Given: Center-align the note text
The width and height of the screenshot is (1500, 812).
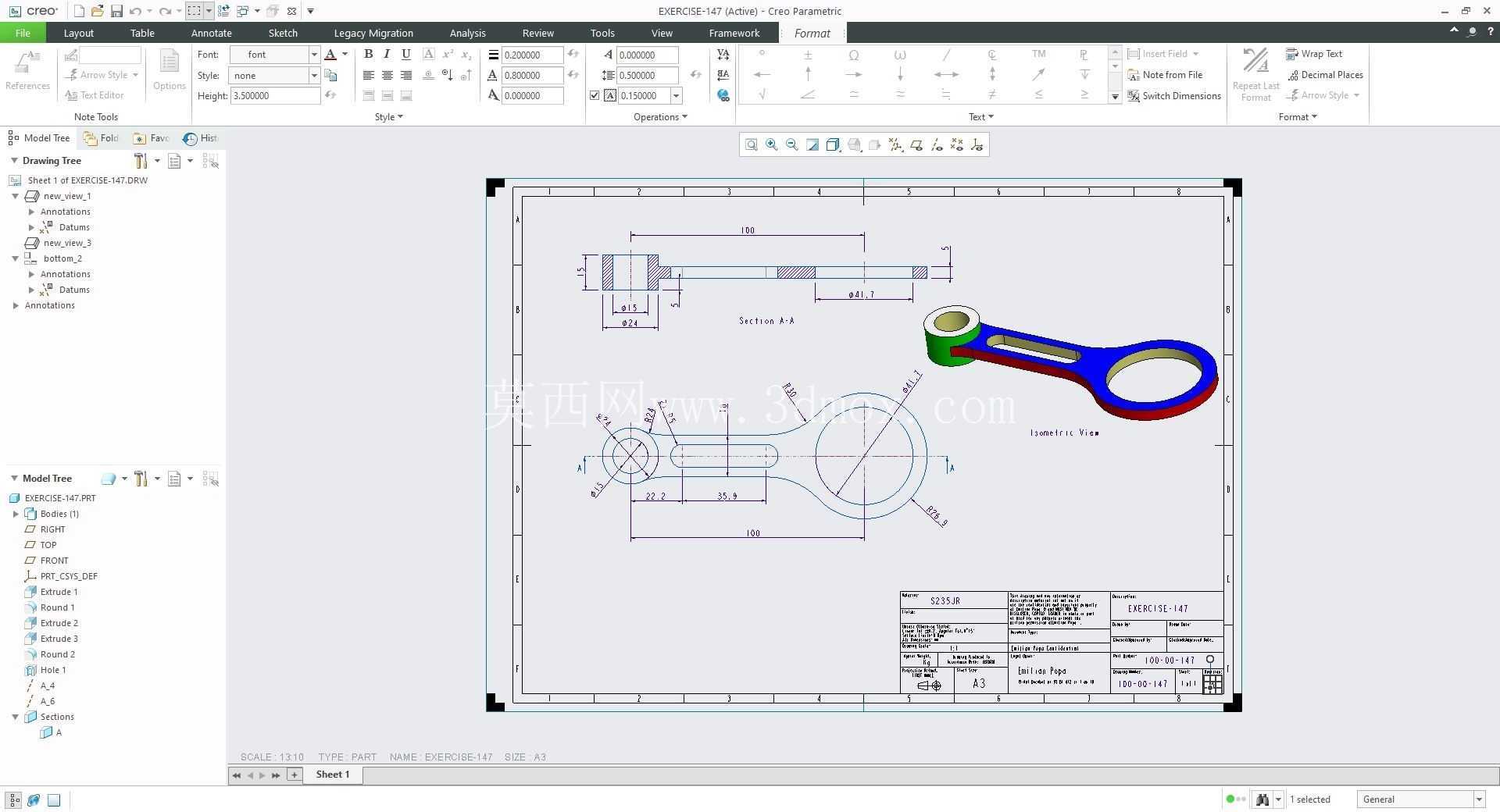Looking at the screenshot, I should click(387, 75).
